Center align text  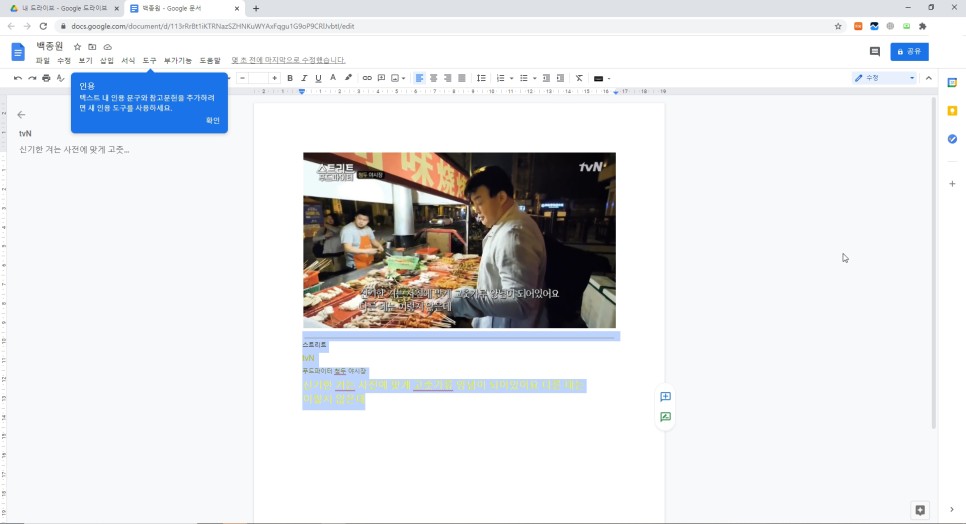(x=434, y=78)
